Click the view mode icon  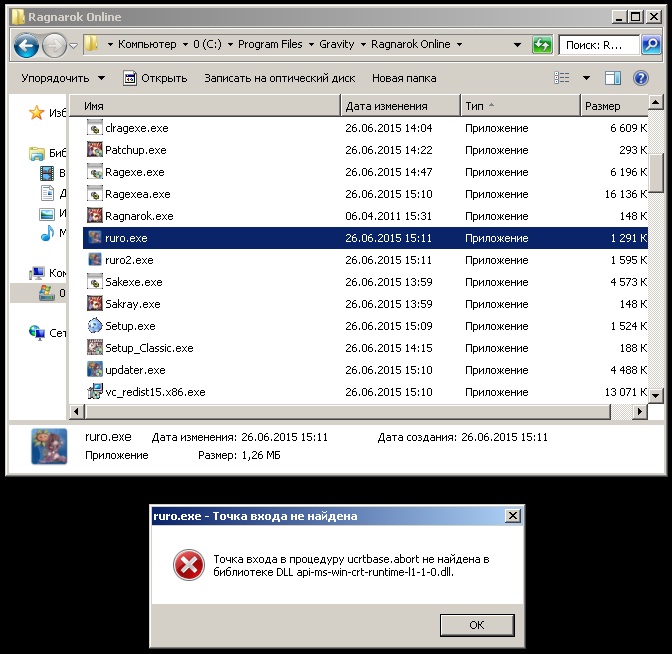(562, 78)
